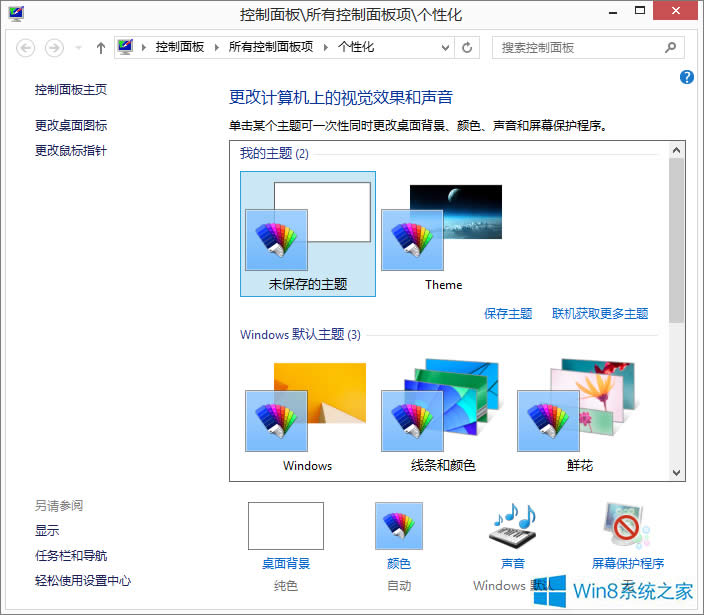Viewport: 704px width, 615px height.
Task: Expand the arrow after 所有控制面板项 breadcrumb
Action: (x=326, y=48)
